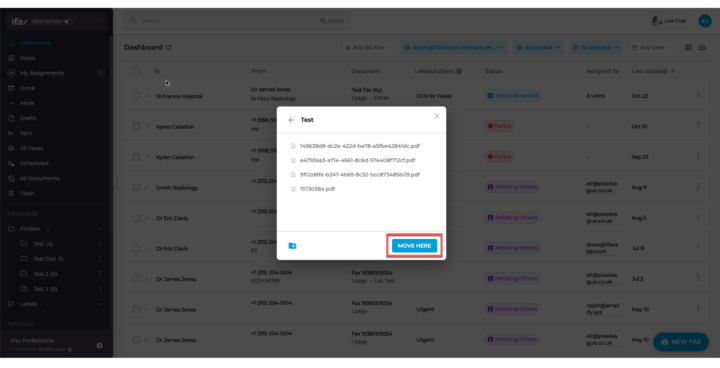Open settings gear in sidebar footer

click(100, 345)
